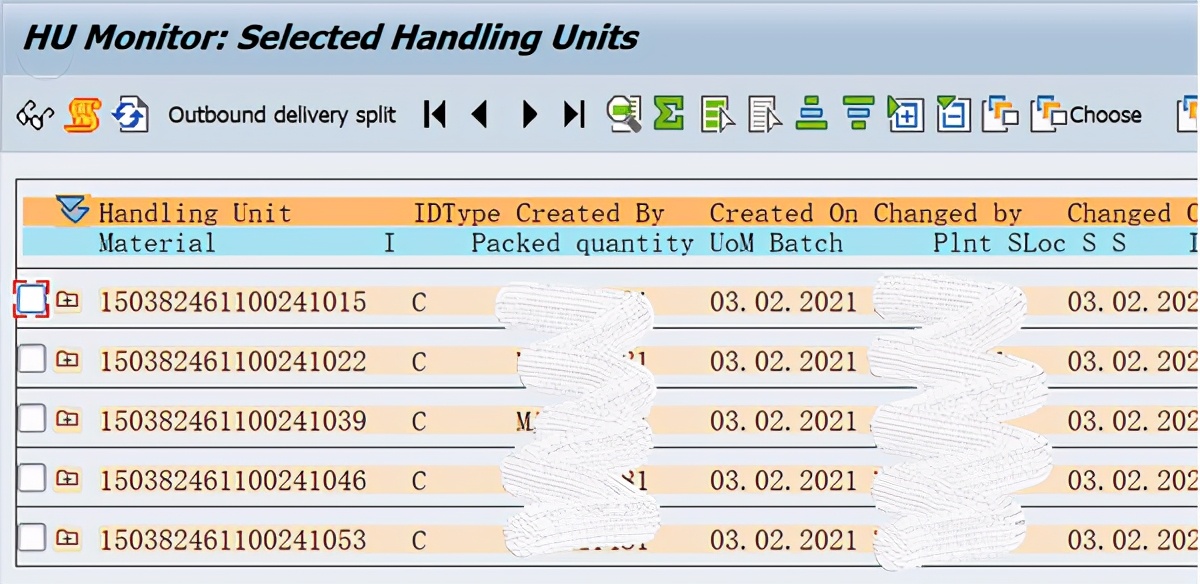Click the green Sum total icon
Viewport: 1200px width, 584px height.
(669, 113)
